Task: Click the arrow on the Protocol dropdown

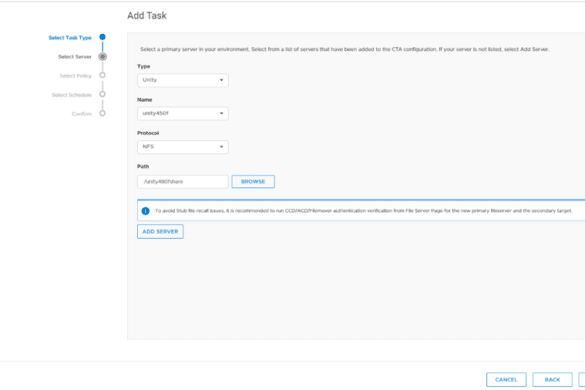Action: click(x=221, y=147)
